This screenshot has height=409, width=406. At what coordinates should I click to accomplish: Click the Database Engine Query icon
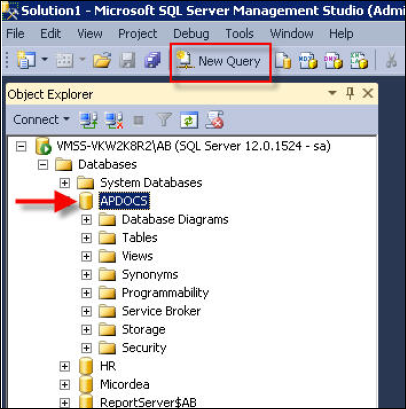tap(283, 61)
